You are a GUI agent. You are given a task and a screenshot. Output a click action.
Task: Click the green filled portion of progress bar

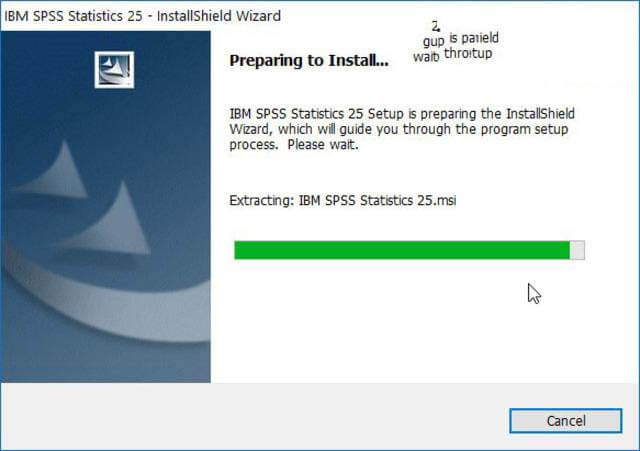tap(402, 250)
